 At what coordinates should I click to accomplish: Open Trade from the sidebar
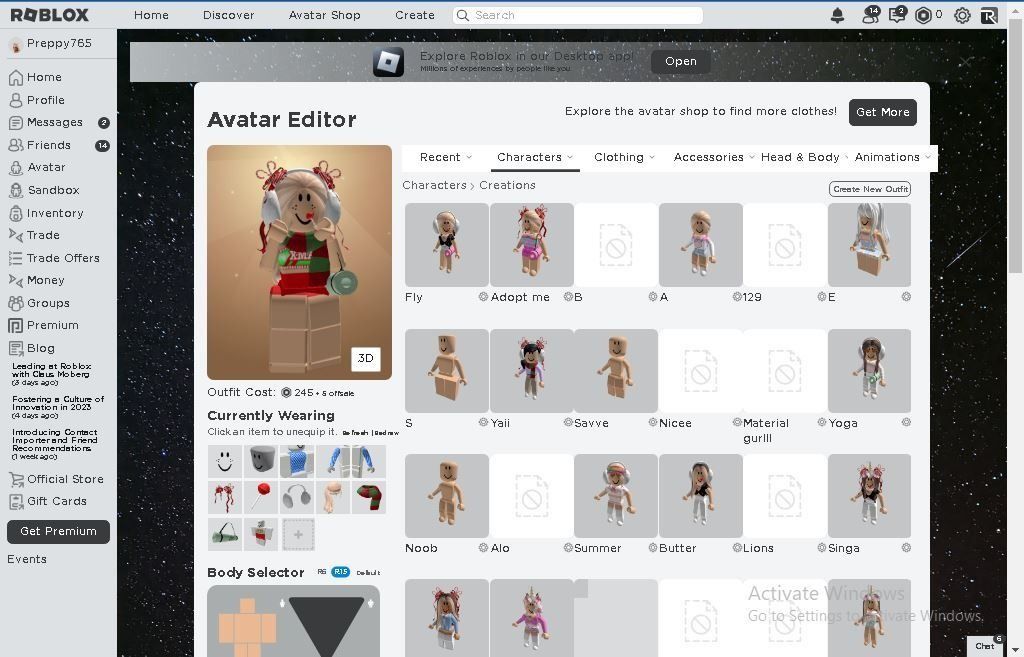coord(43,235)
